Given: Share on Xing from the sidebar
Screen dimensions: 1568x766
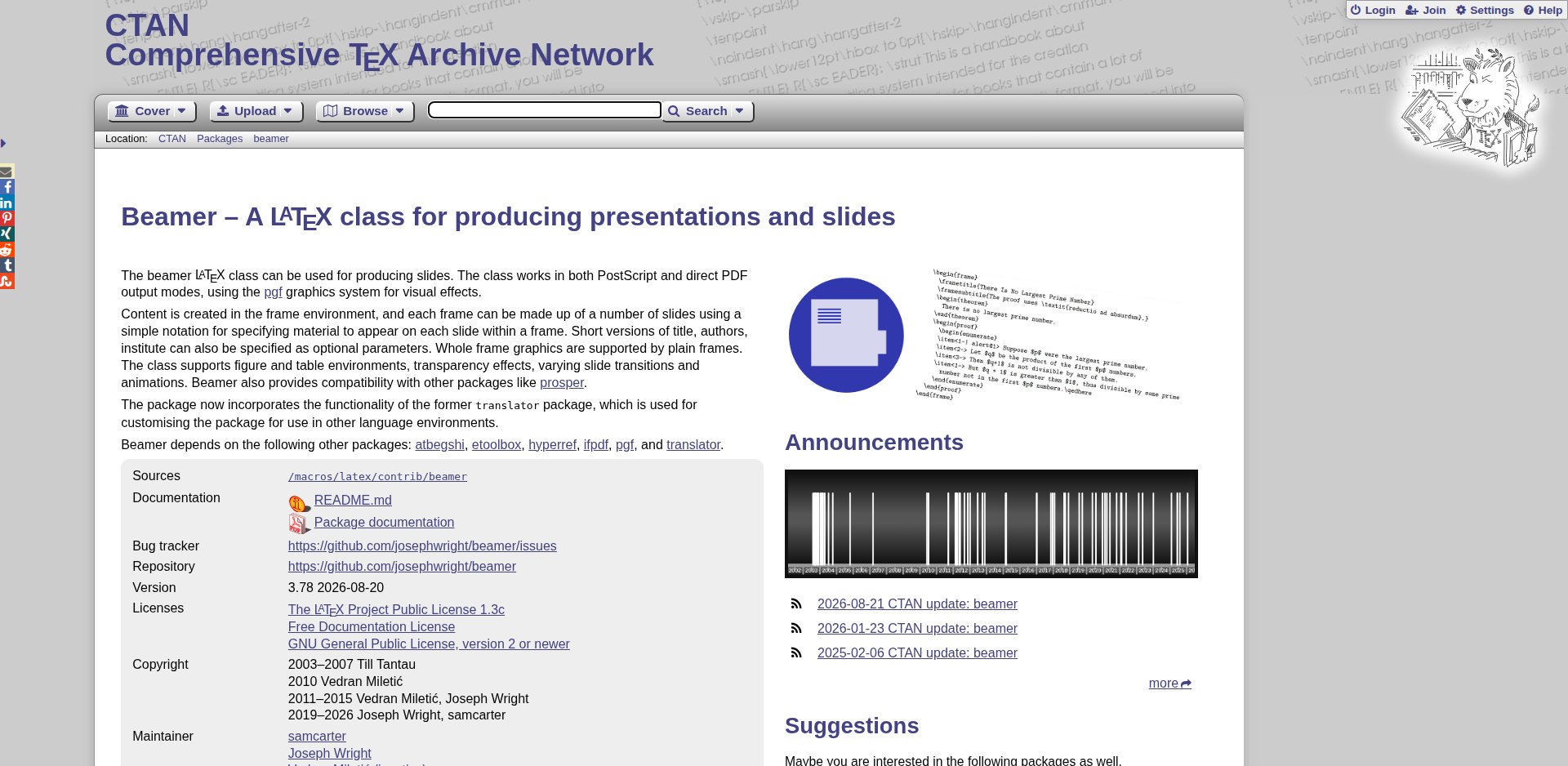Looking at the screenshot, I should click(7, 234).
